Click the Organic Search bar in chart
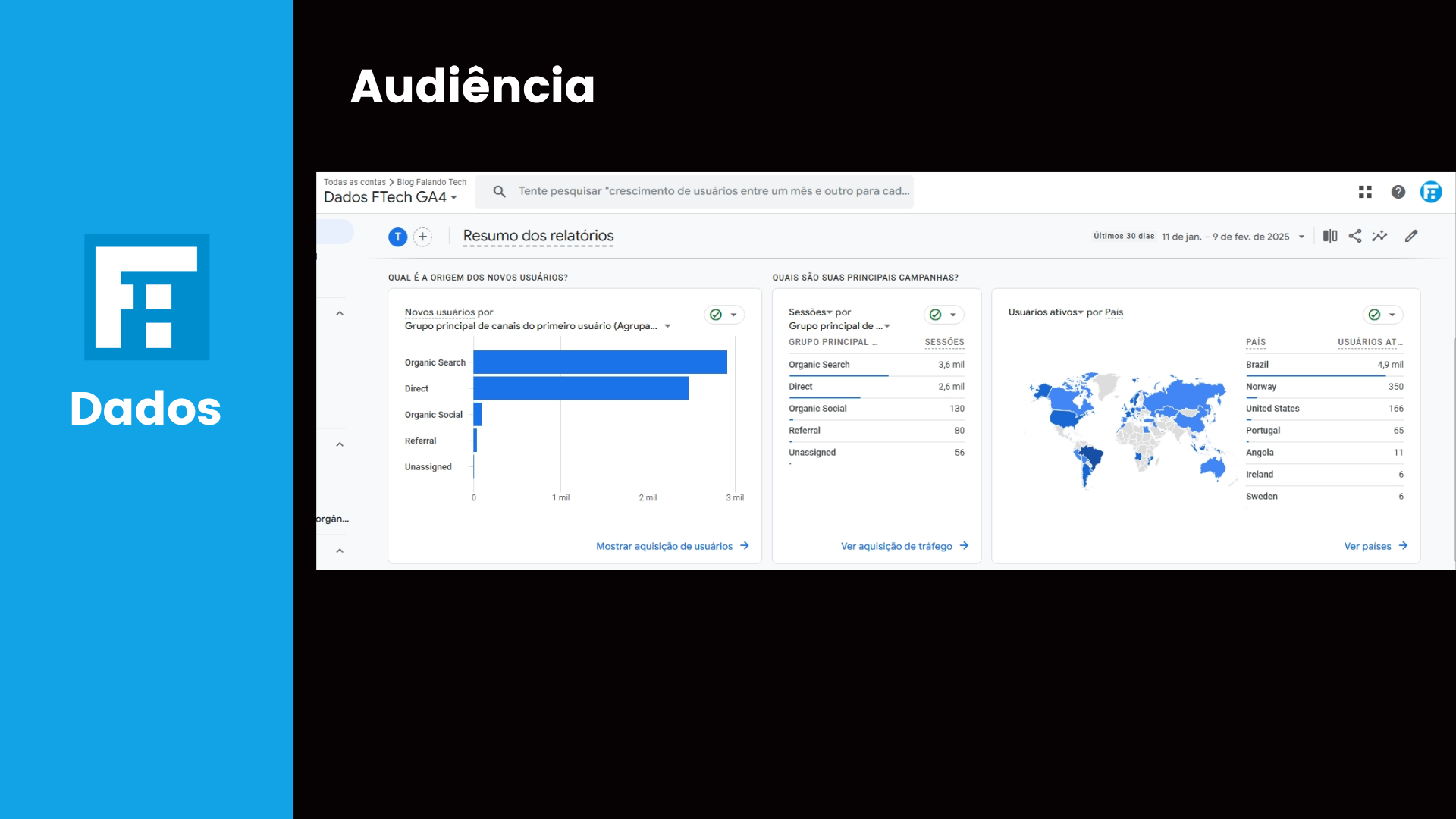This screenshot has width=1456, height=819. [x=599, y=362]
